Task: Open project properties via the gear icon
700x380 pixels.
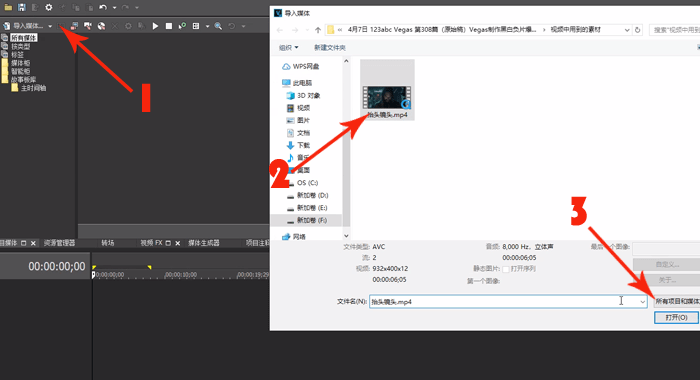Action: point(49,7)
